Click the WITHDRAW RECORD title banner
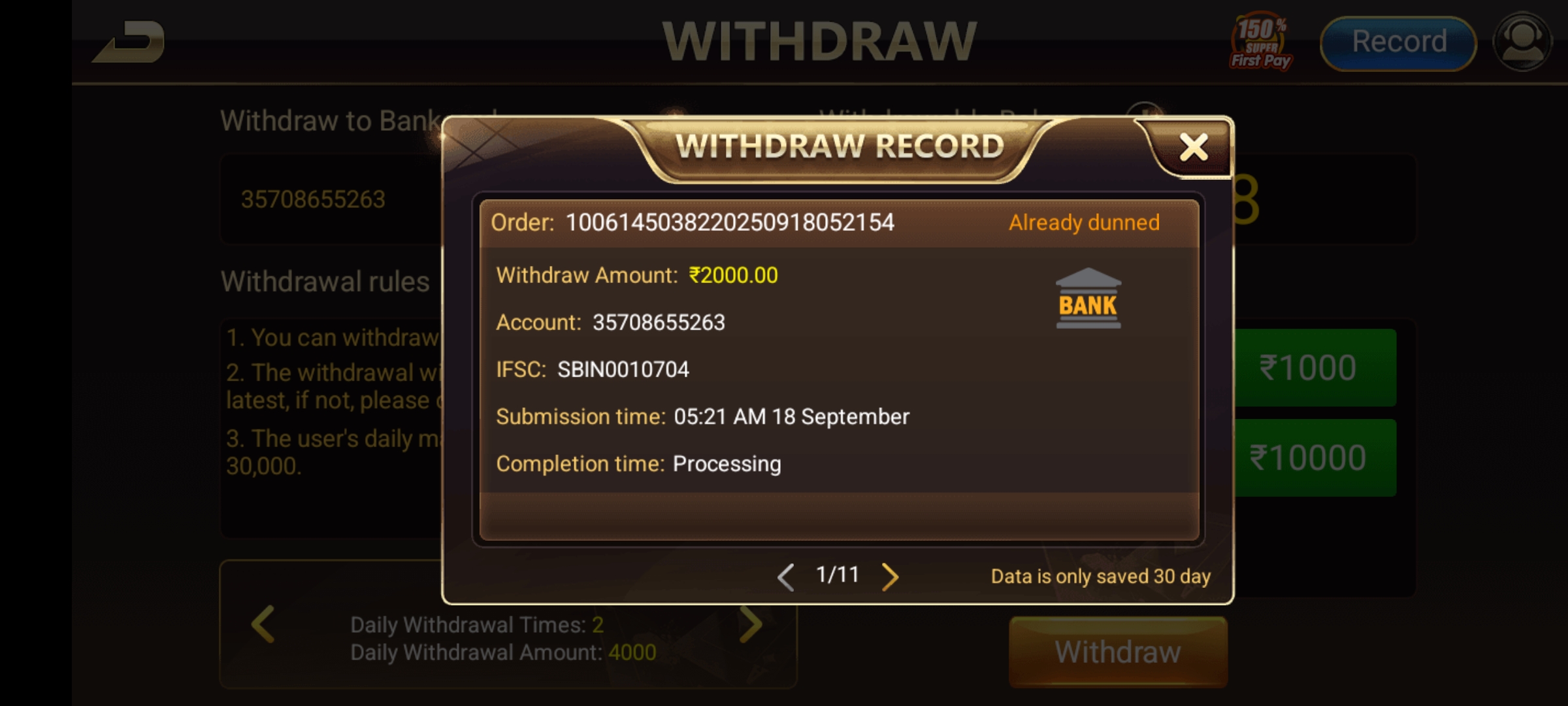Screen dimensions: 1568x706 click(840, 146)
